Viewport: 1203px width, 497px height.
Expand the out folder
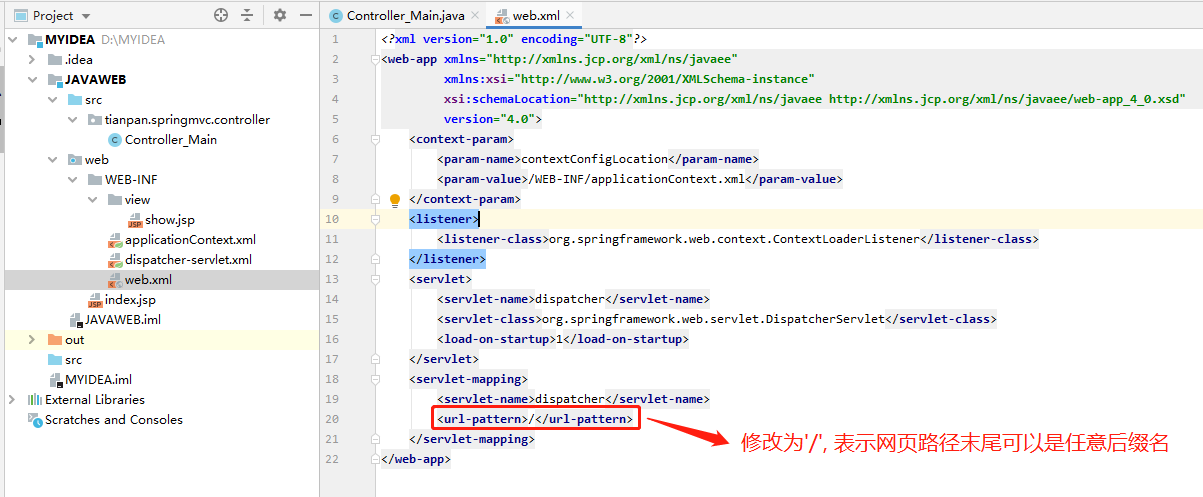pos(33,339)
